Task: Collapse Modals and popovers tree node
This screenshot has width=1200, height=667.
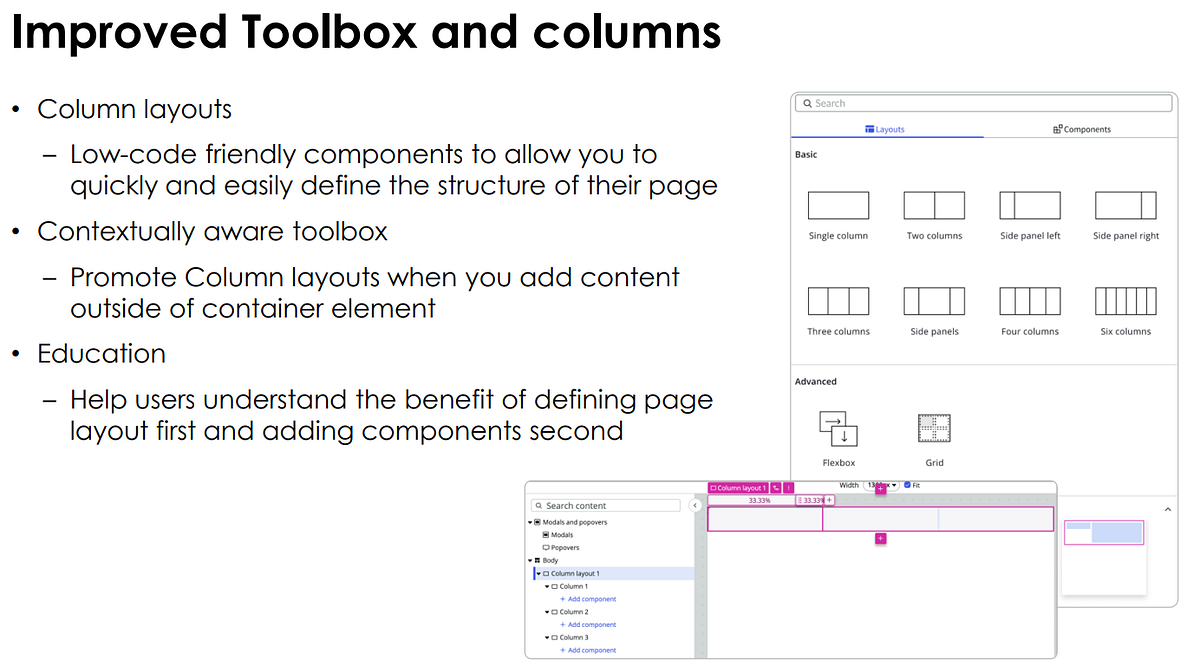Action: point(530,522)
